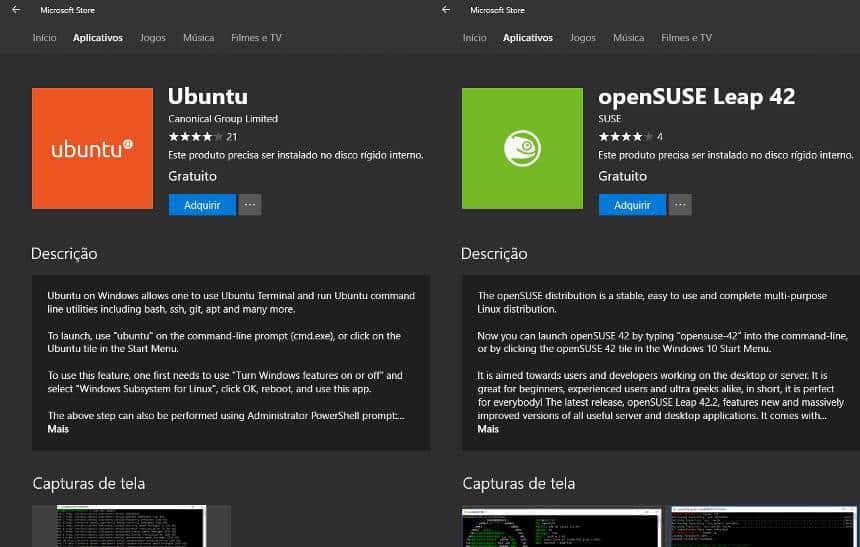The image size is (860, 547).
Task: Open Música tab in the Ubuntu window
Action: (x=199, y=38)
